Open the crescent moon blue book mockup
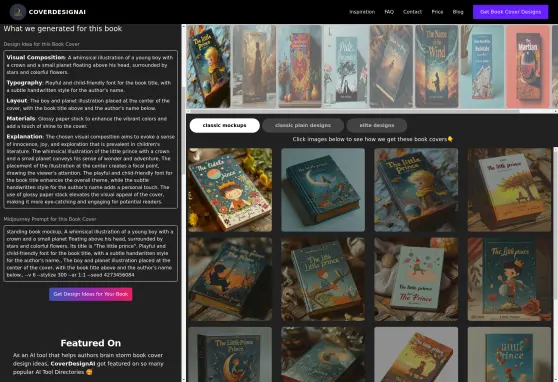 tap(323, 190)
